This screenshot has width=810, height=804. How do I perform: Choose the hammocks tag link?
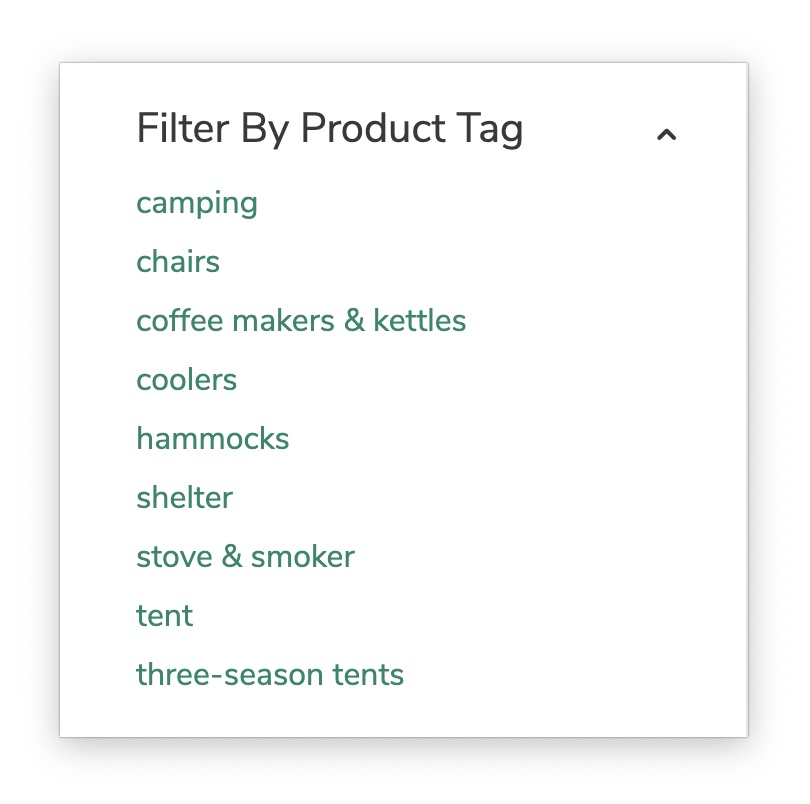(x=213, y=439)
